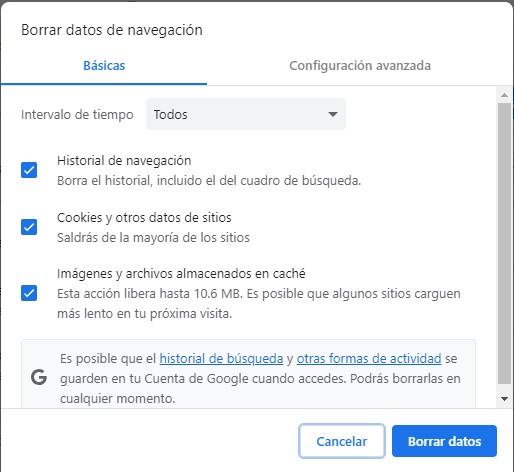Click the Borrar datos button
The height and width of the screenshot is (472, 514).
coord(444,441)
